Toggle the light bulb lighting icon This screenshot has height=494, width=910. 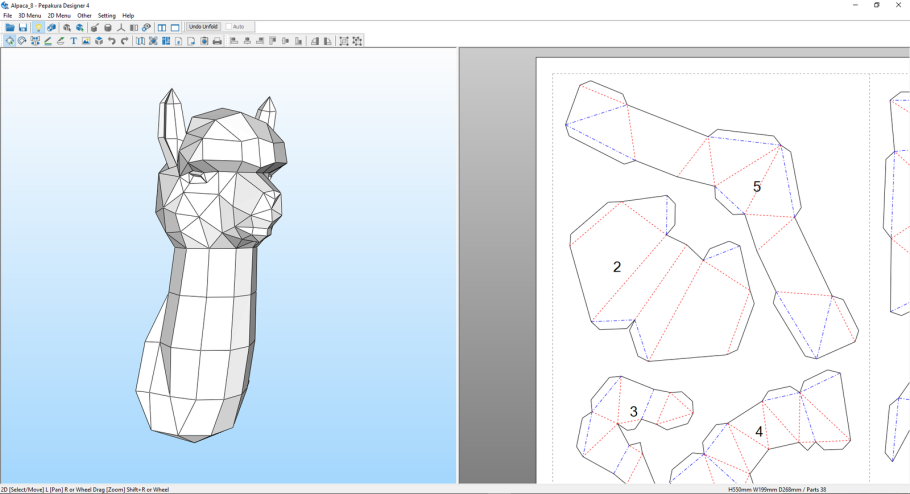coord(38,27)
